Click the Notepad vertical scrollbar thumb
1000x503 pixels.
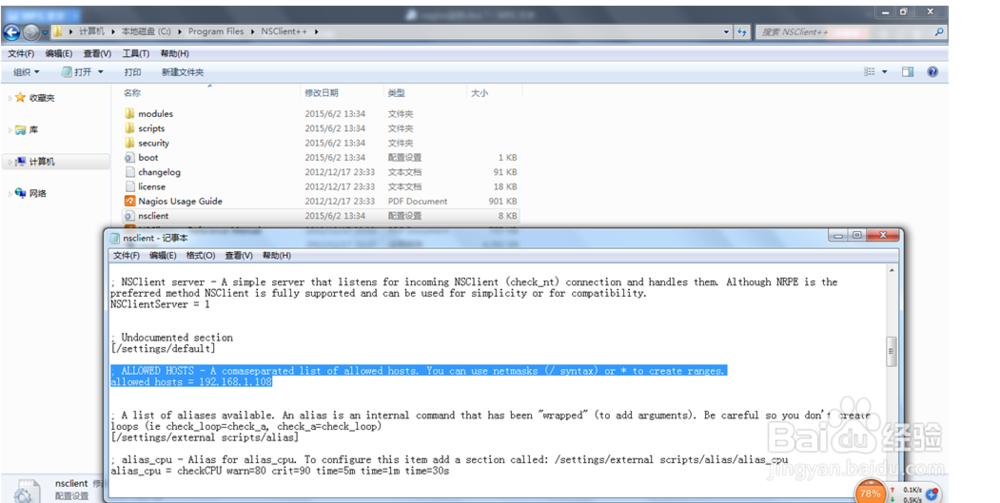tap(891, 351)
